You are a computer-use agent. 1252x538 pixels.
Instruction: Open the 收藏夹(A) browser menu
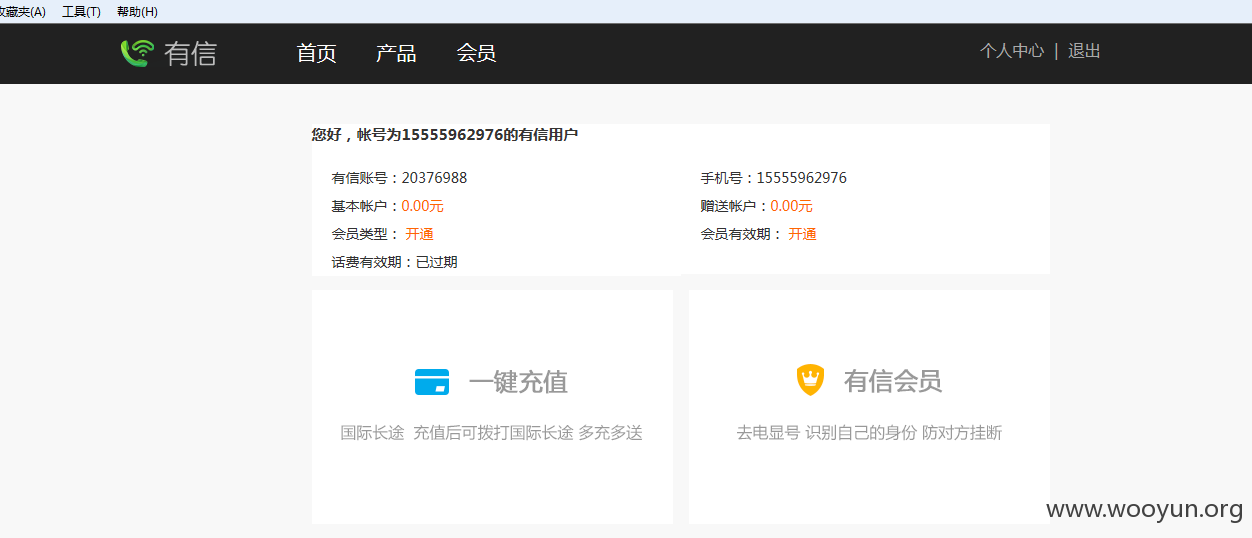coord(22,12)
